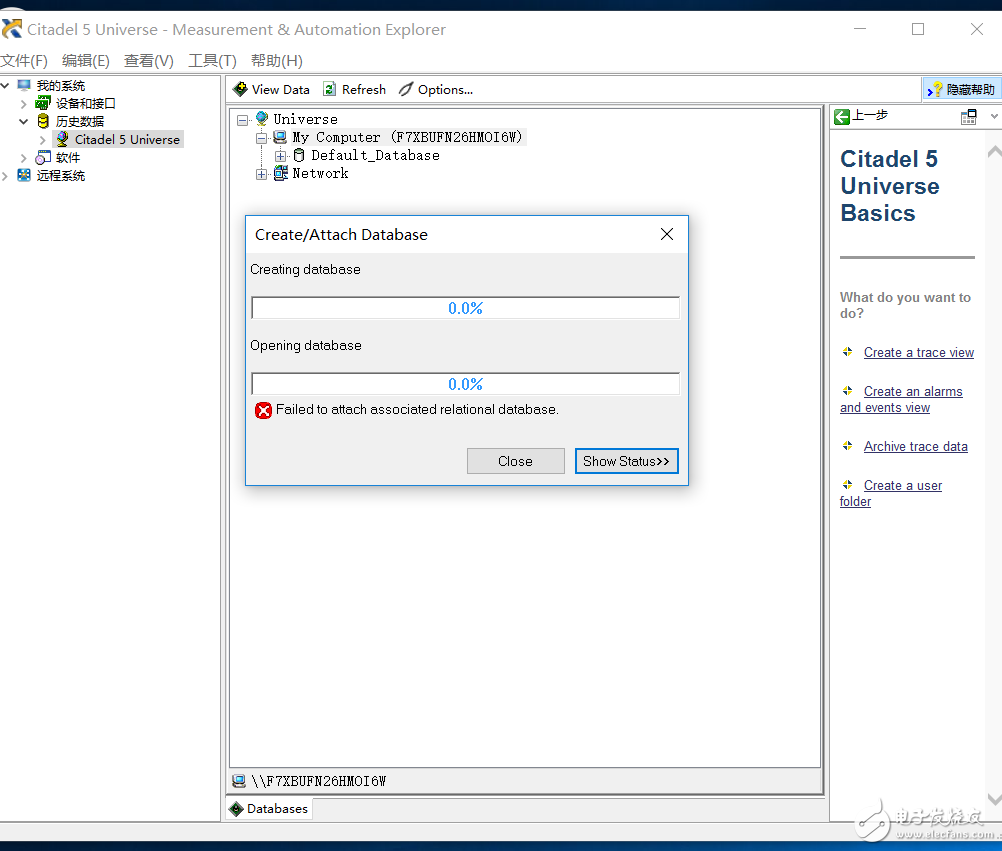This screenshot has height=851, width=1002.
Task: Click the help panel back arrow icon
Action: point(842,116)
